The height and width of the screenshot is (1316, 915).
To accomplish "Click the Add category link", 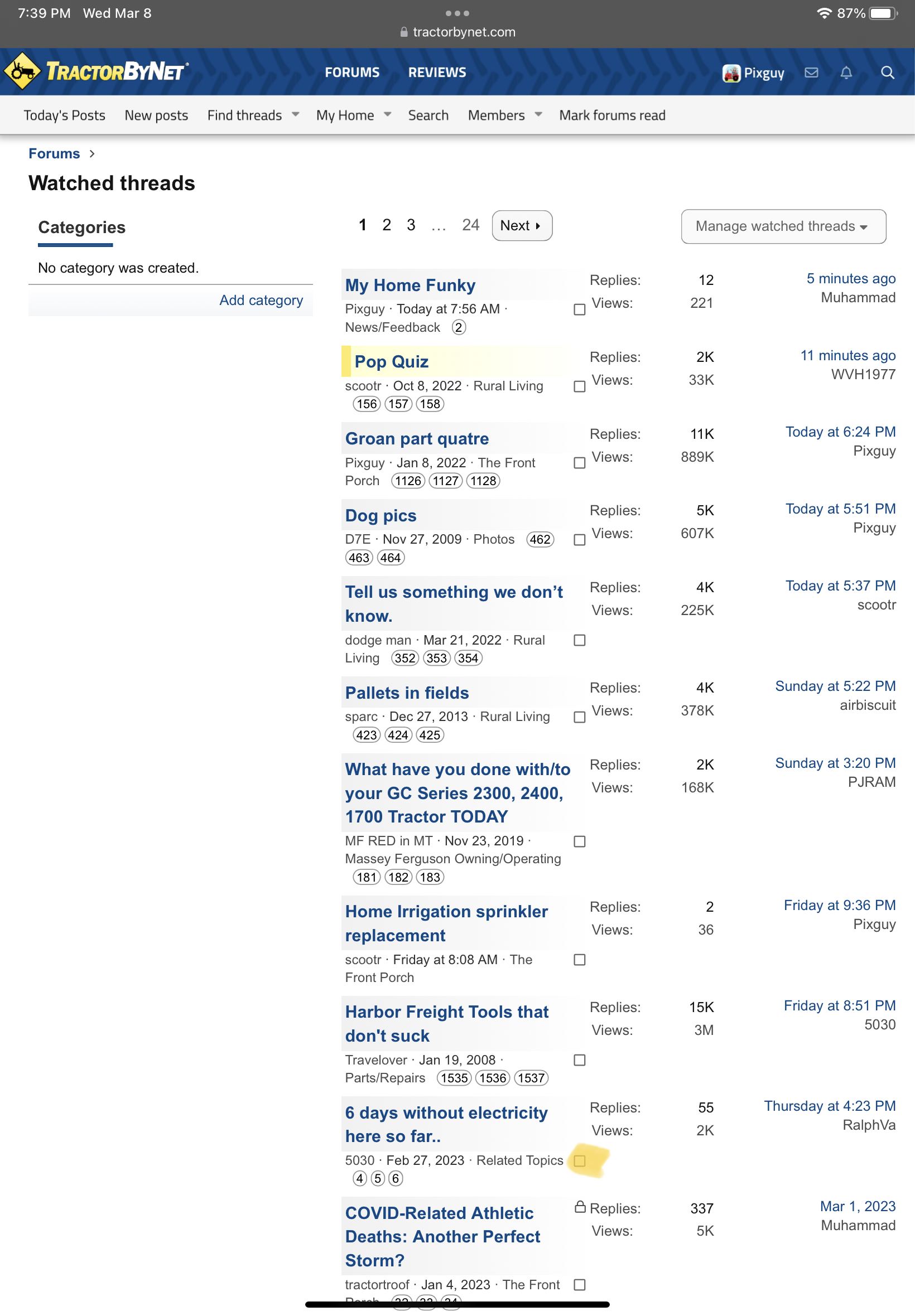I will point(261,300).
